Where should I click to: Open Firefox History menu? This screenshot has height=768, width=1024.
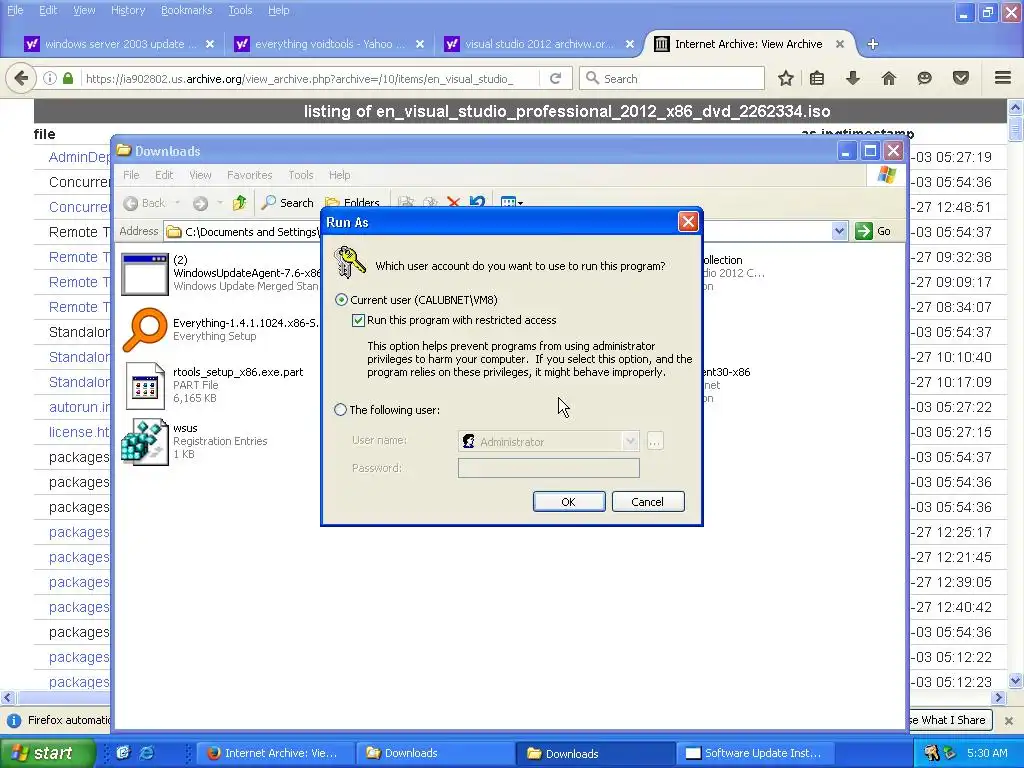[128, 10]
